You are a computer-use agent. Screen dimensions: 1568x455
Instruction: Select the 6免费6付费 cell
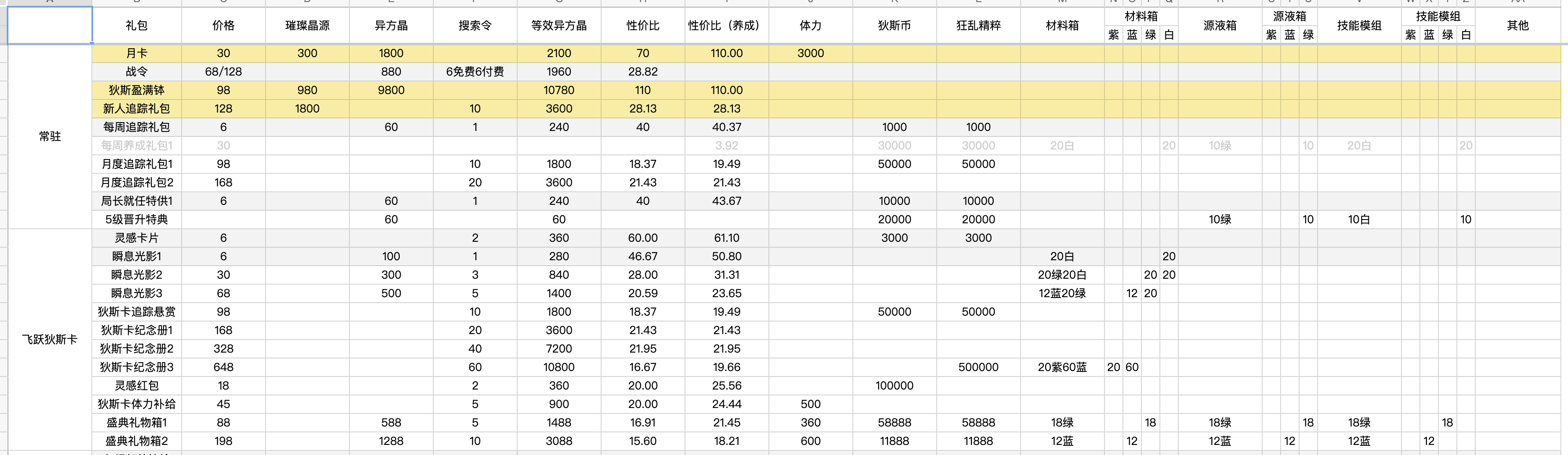[475, 72]
